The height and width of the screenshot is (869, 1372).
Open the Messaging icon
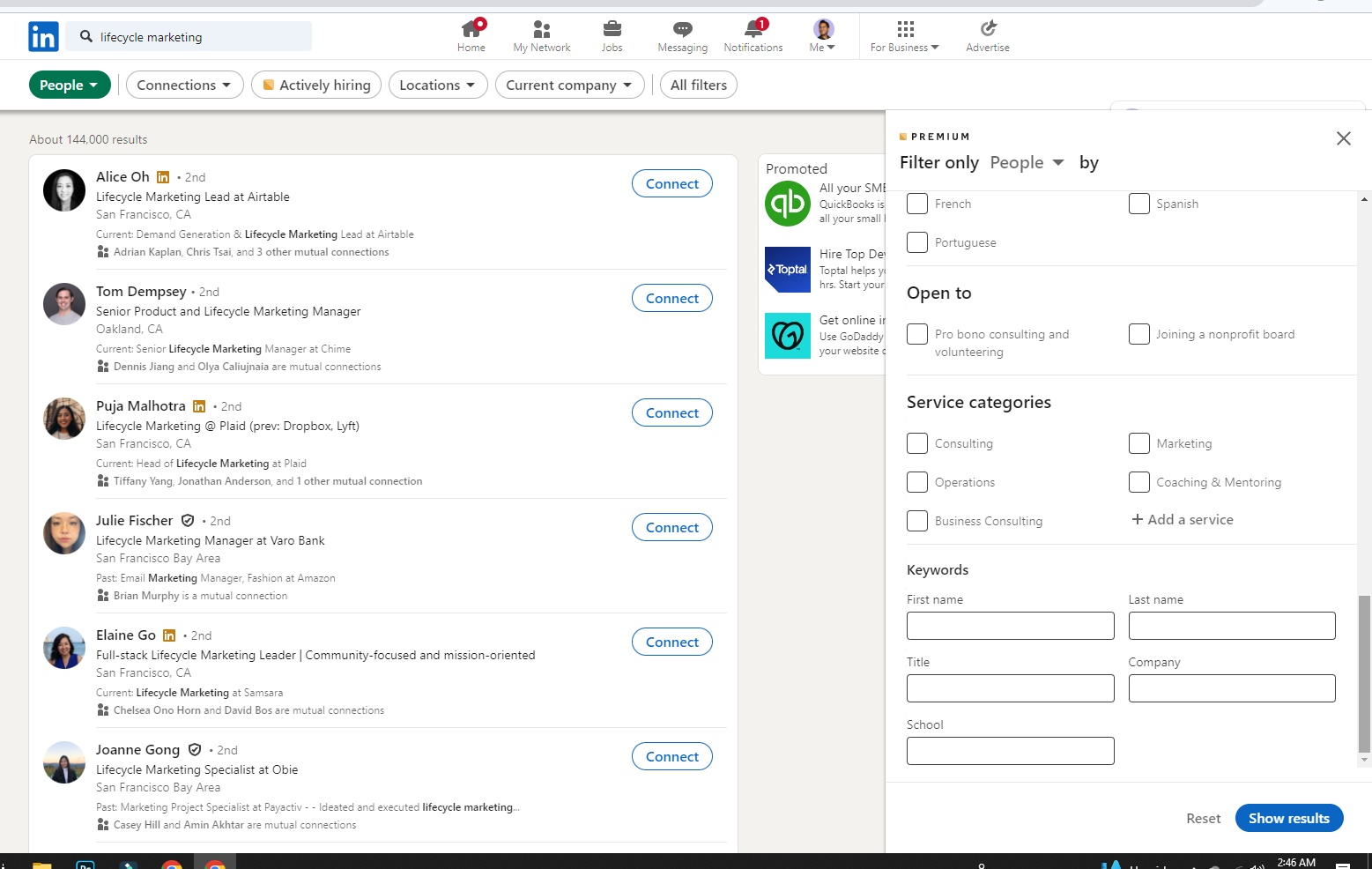683,29
